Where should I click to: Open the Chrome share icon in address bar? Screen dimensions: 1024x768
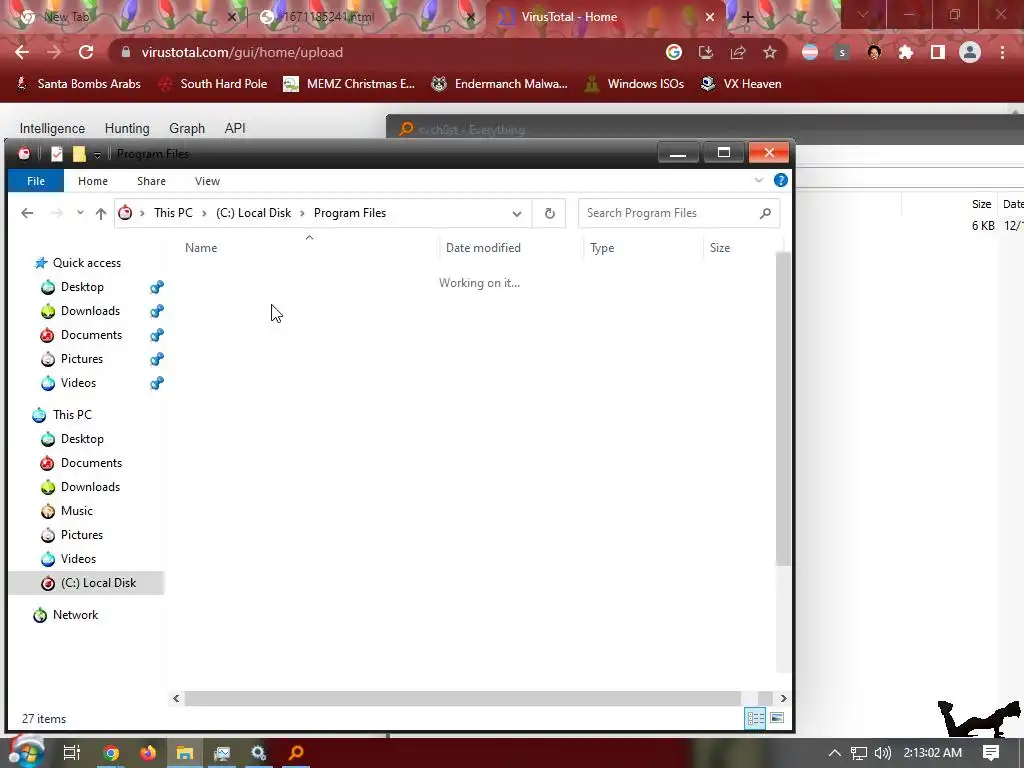click(738, 52)
